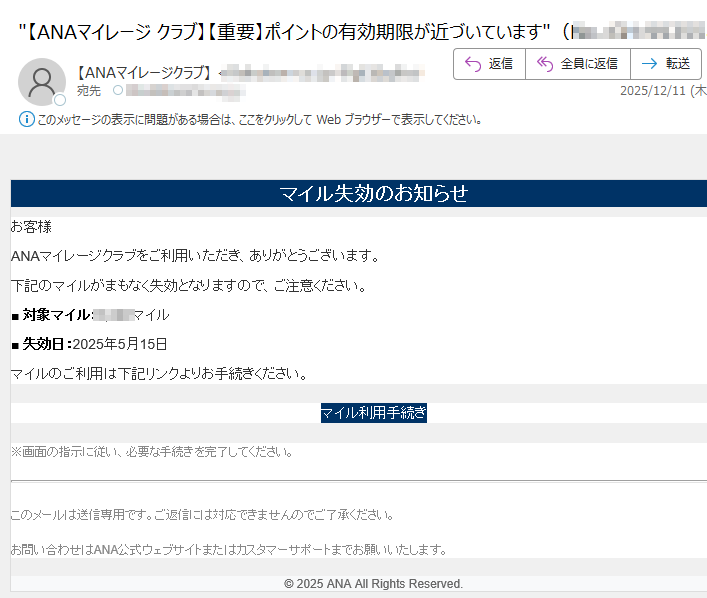
Task: Click the マイル失効のお知らせ header banner
Action: pyautogui.click(x=373, y=194)
